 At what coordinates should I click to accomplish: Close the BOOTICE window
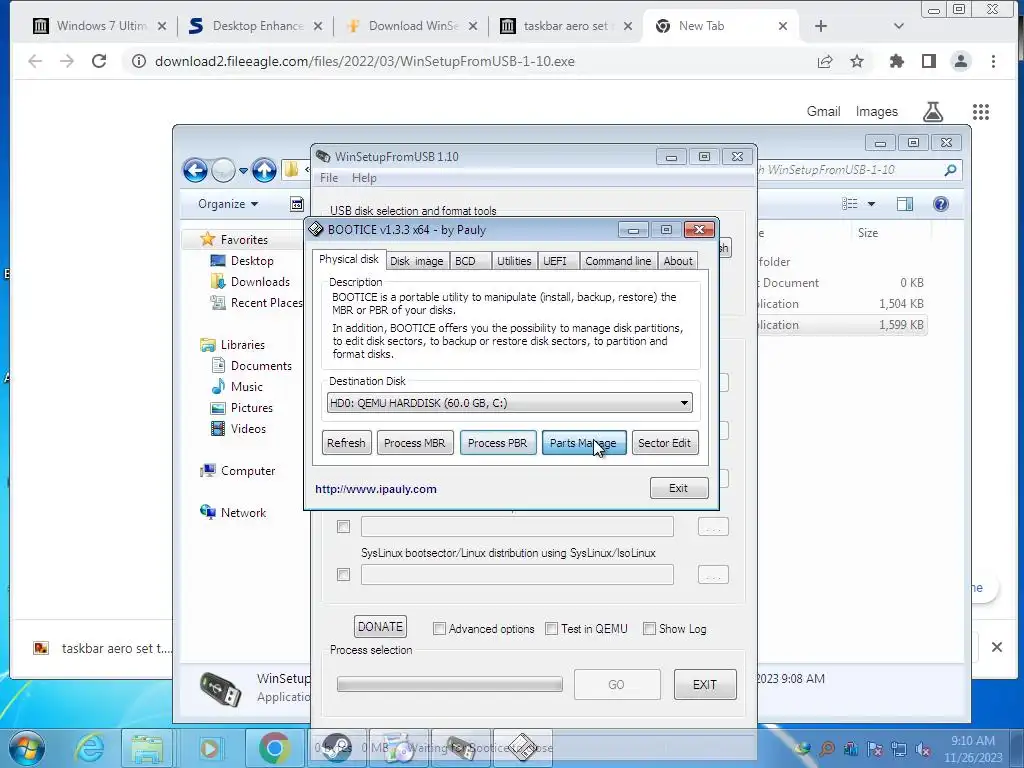699,230
